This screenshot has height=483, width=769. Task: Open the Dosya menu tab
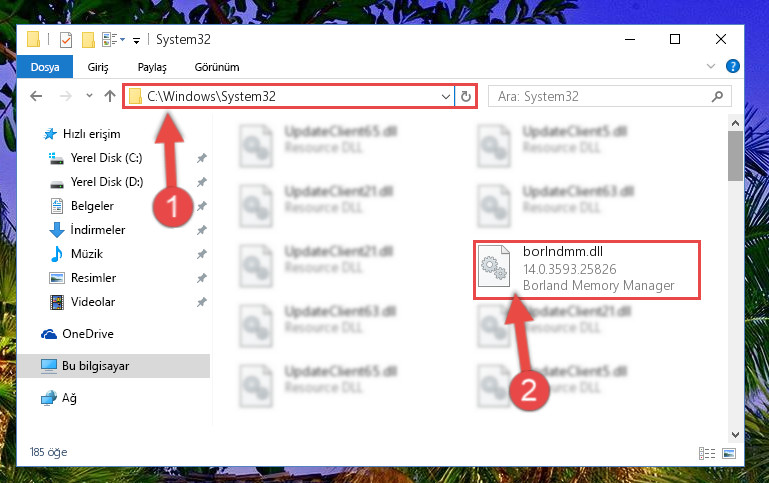tap(45, 67)
